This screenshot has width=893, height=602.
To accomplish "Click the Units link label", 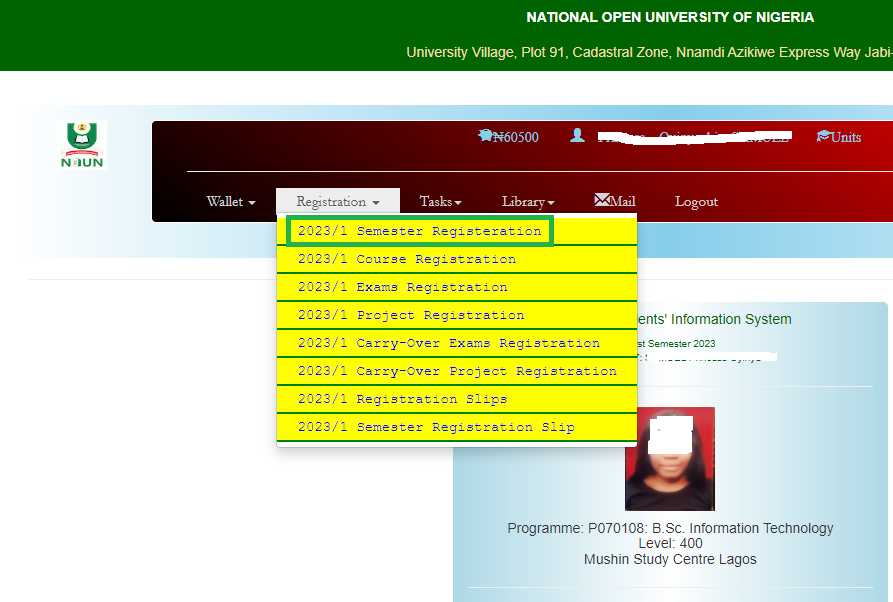I will coord(846,137).
